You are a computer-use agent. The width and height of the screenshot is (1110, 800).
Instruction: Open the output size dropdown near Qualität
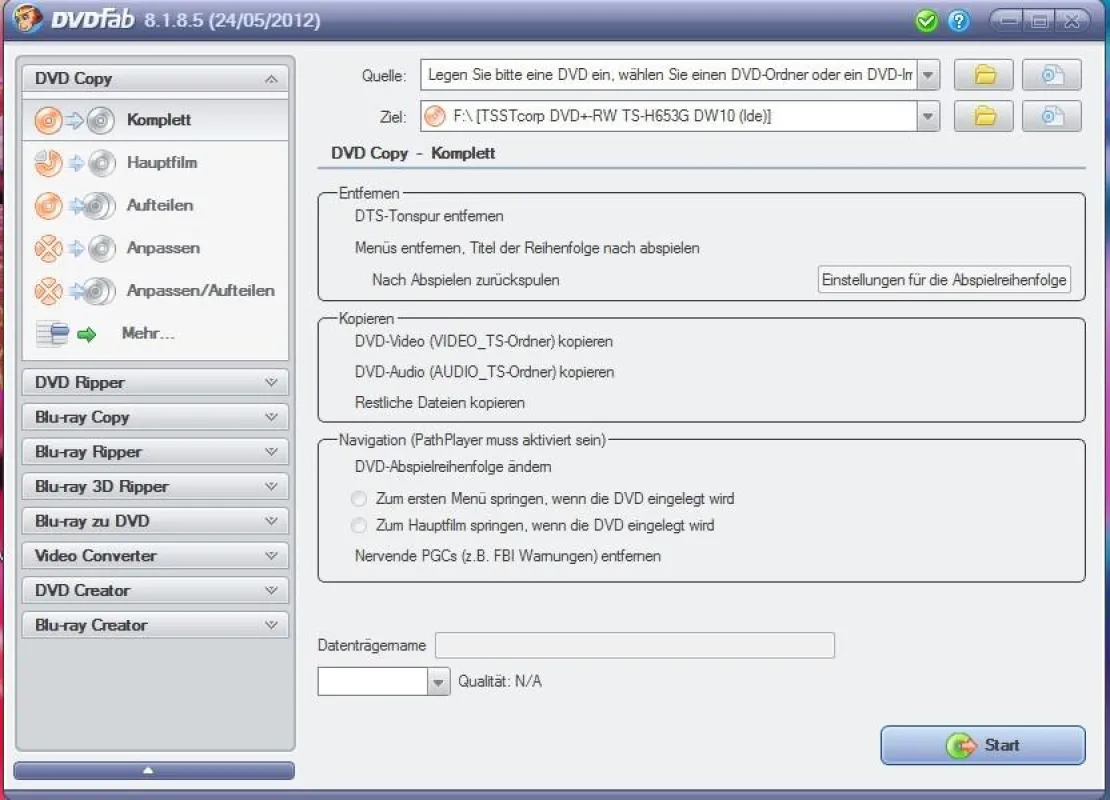click(x=438, y=682)
